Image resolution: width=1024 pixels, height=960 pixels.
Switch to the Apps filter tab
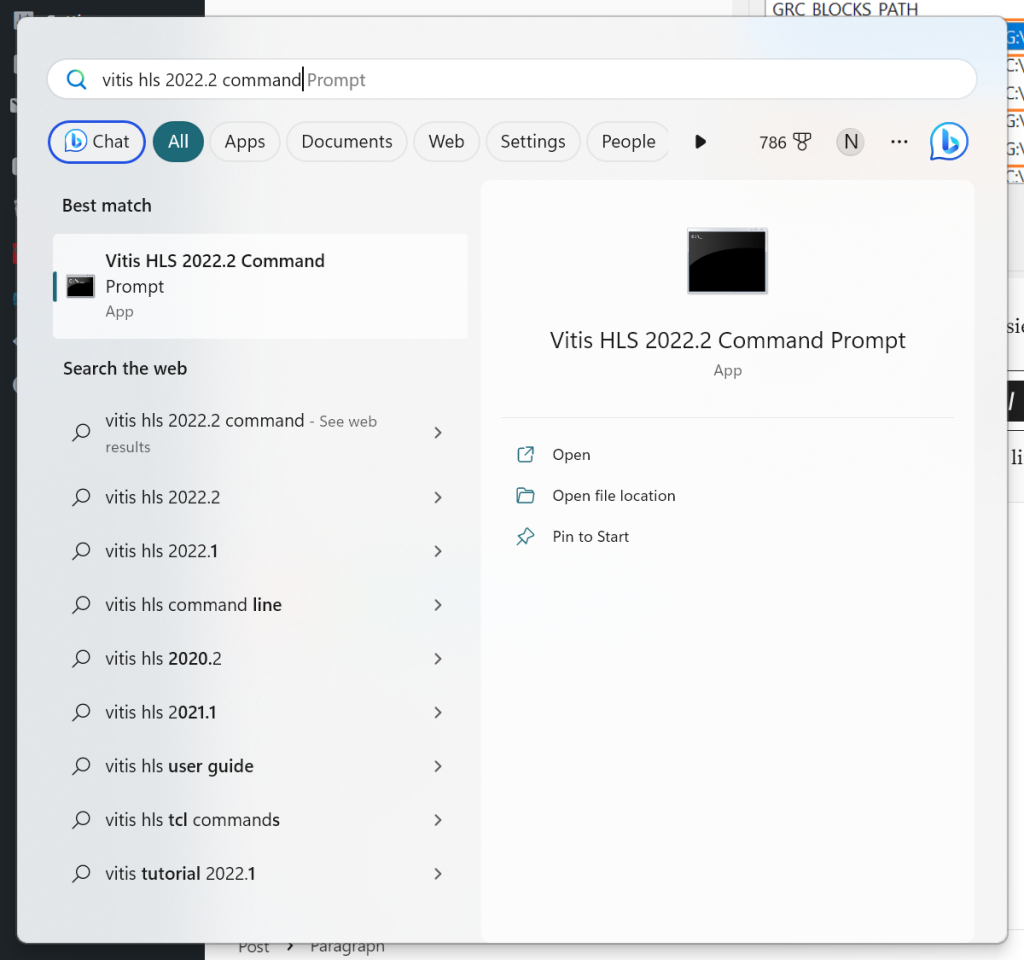tap(245, 142)
